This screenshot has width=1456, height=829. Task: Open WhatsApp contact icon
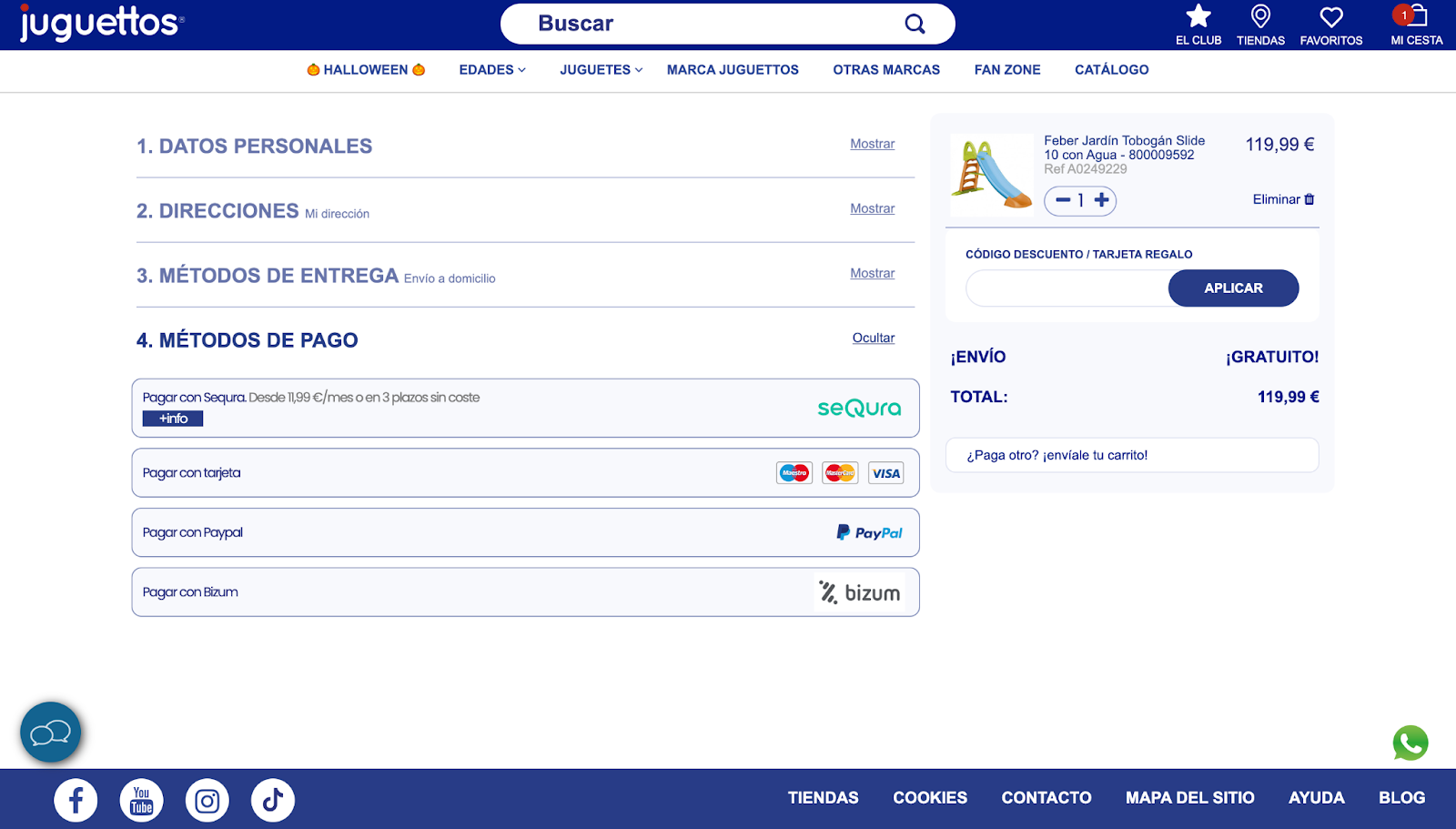click(x=1410, y=743)
